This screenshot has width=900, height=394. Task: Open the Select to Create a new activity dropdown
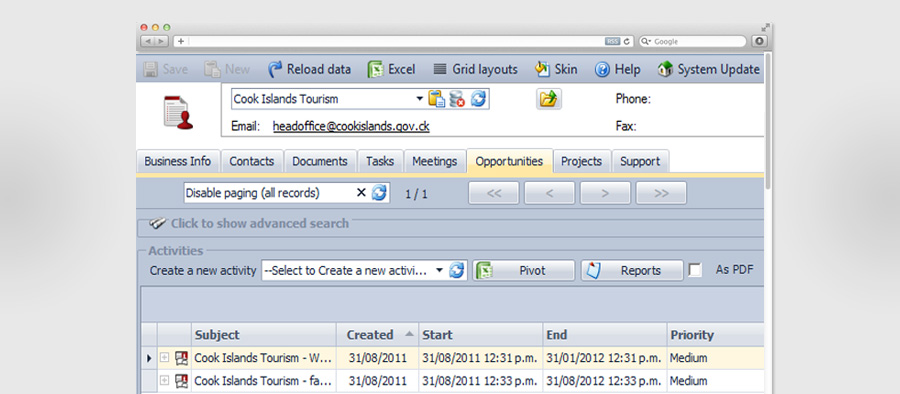439,271
